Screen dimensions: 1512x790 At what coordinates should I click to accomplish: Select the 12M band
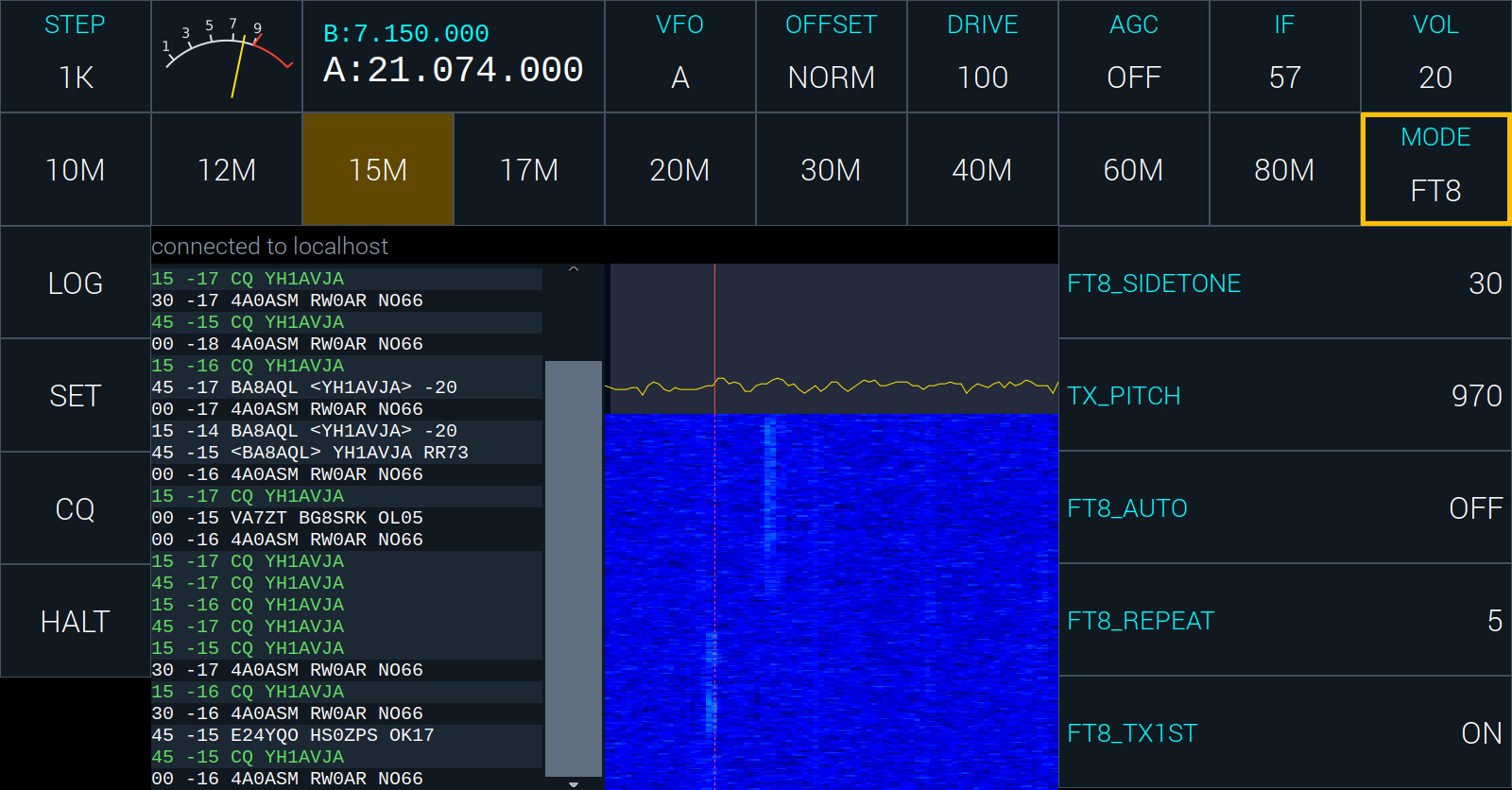click(x=227, y=169)
